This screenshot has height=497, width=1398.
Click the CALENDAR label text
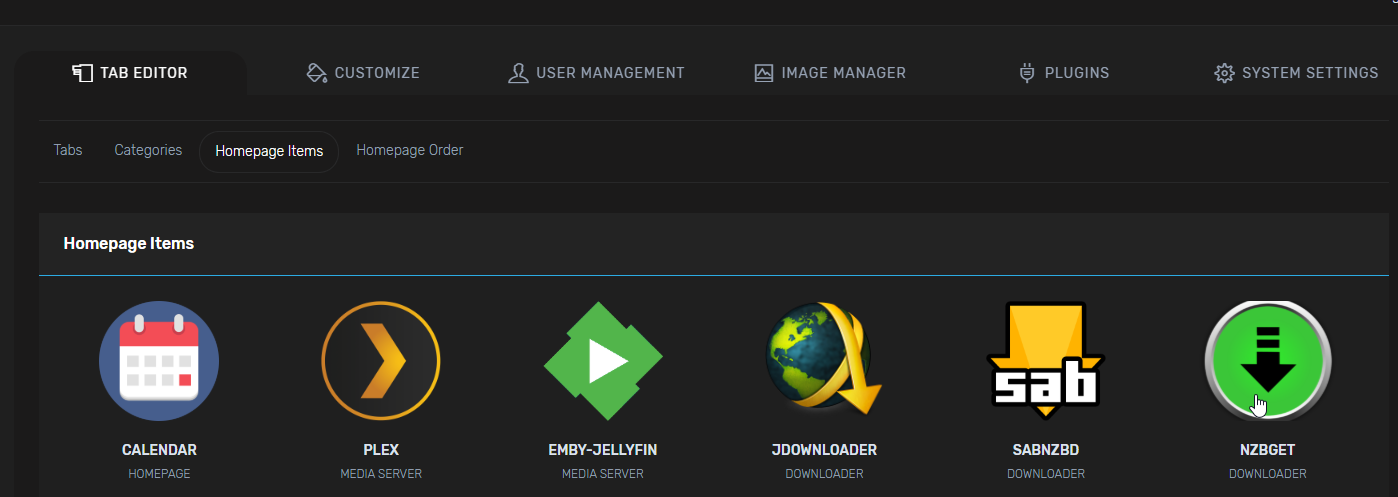[159, 450]
